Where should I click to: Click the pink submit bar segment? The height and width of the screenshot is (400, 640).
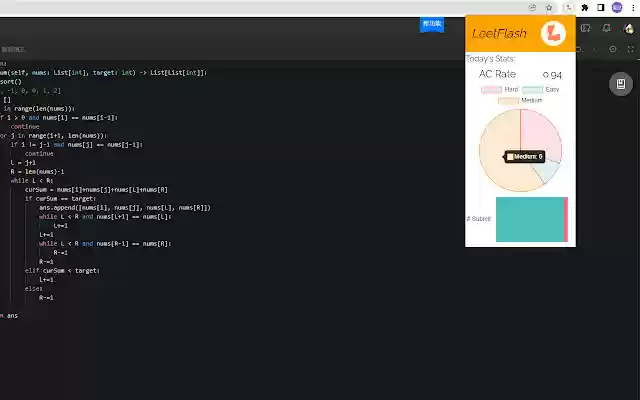(566, 220)
